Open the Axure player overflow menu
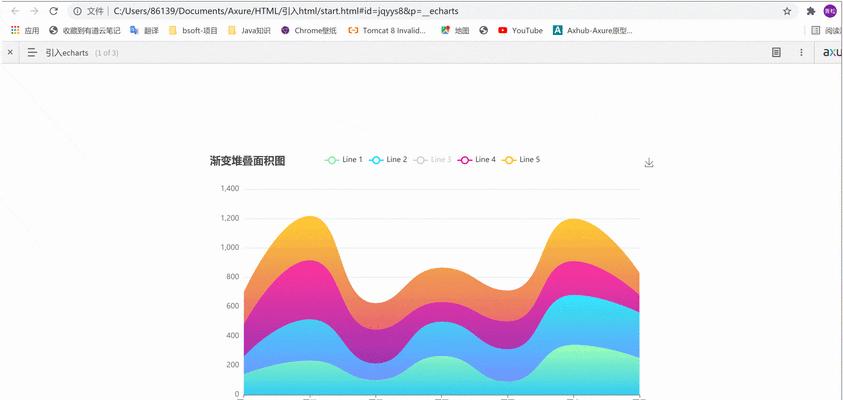 coord(801,52)
